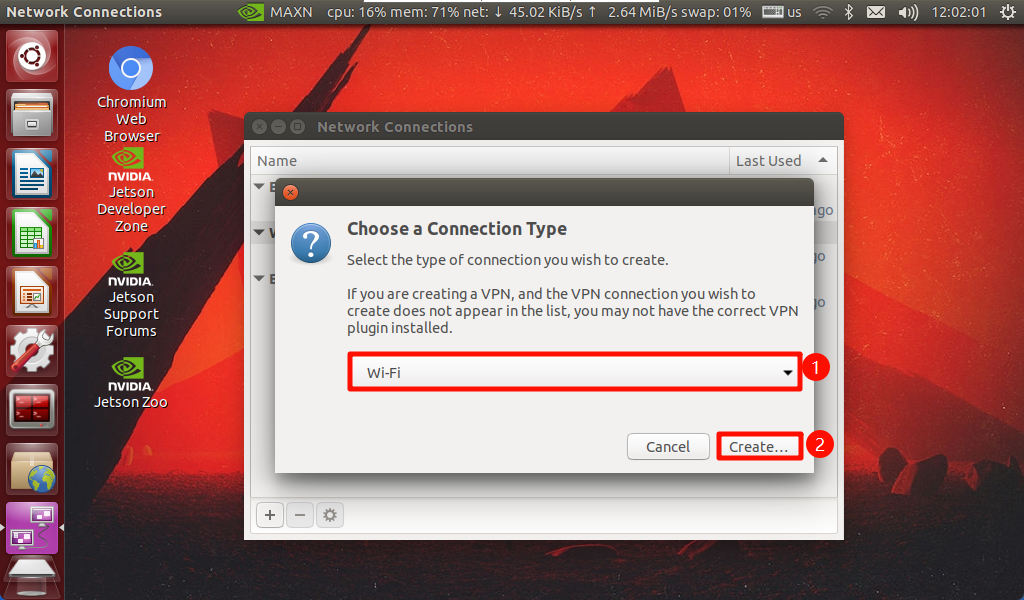Sort connections by Last Used column

782,161
